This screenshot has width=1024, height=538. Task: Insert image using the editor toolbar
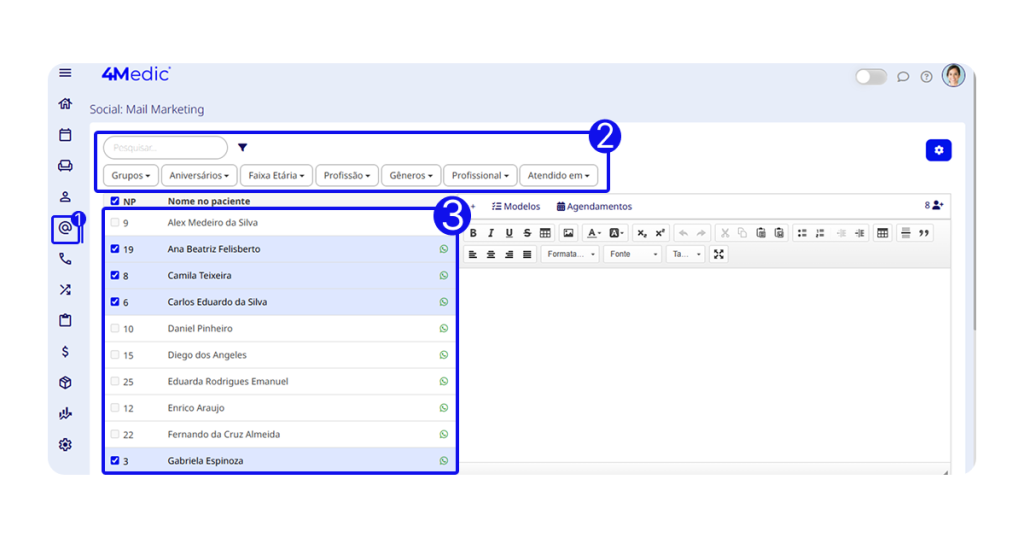tap(568, 233)
